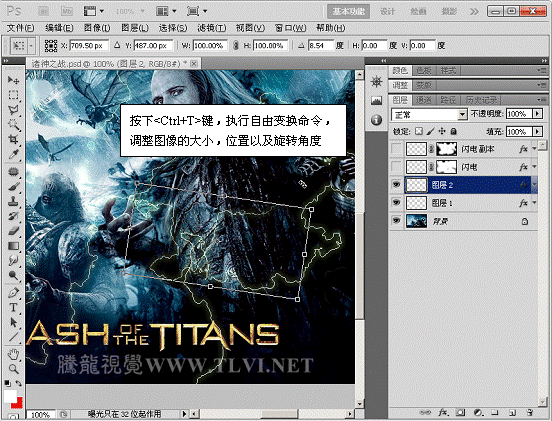Open the collapsed Navigator panel icon
The width and height of the screenshot is (552, 421).
click(x=376, y=81)
